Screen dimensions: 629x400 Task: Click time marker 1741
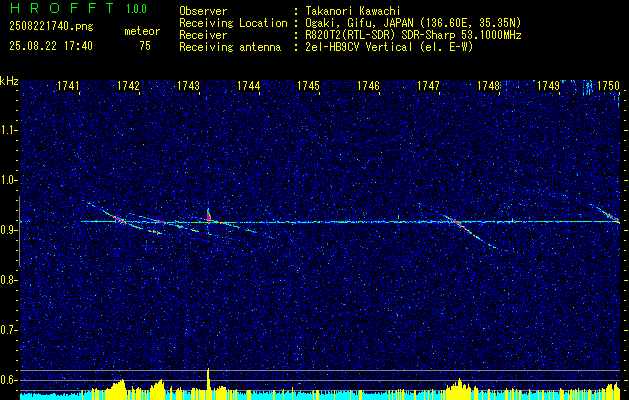pos(68,85)
